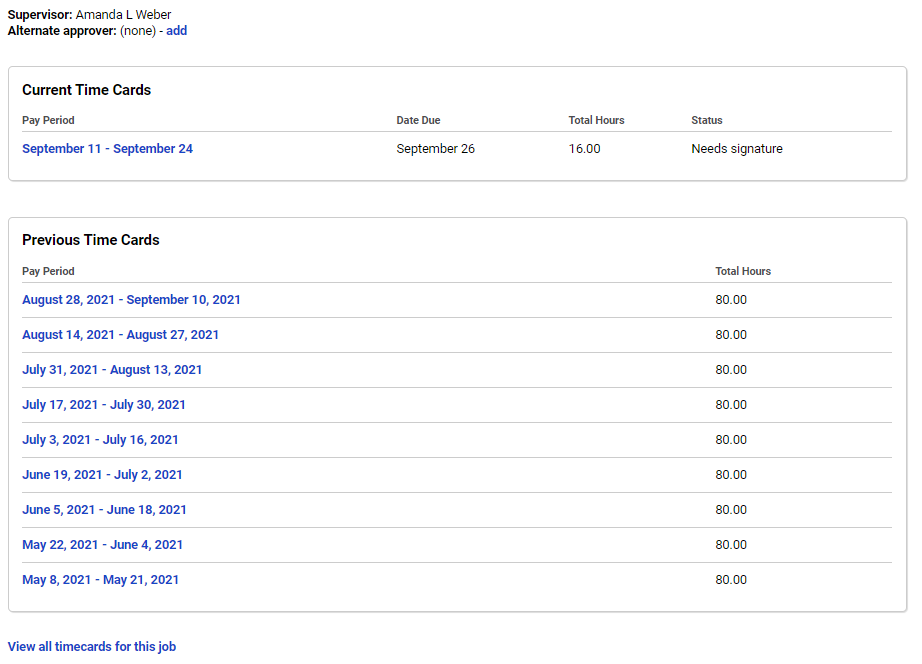Open July 31, 2021 - August 13, 2021 timecard
The height and width of the screenshot is (664, 922).
tap(112, 370)
